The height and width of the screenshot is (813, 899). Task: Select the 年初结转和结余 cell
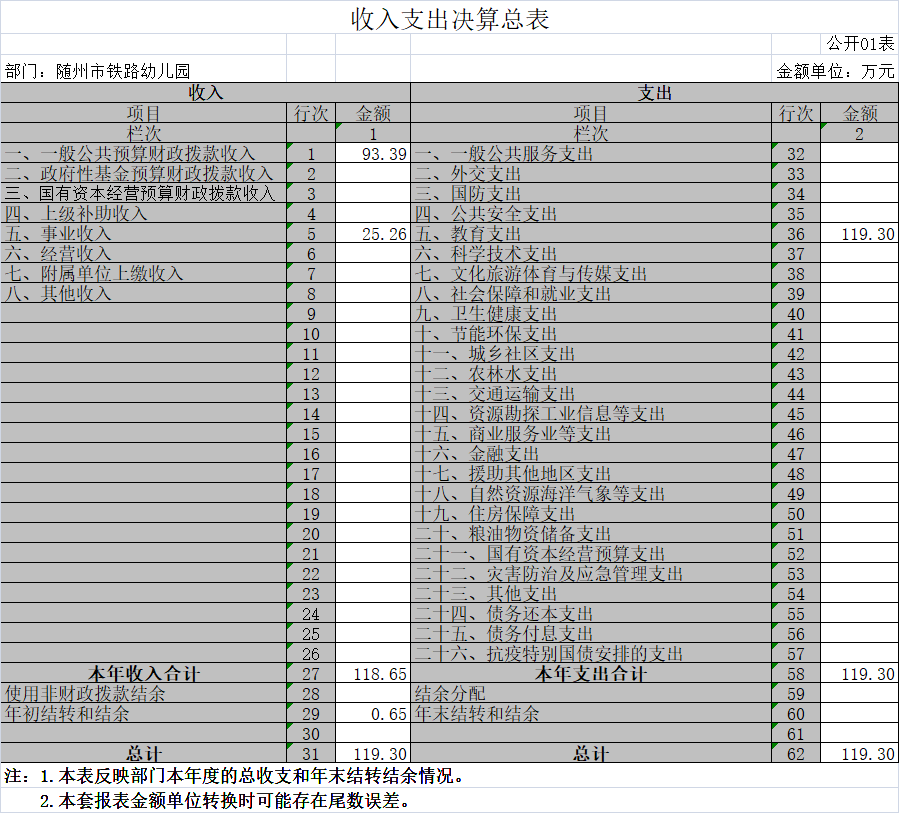click(x=143, y=714)
